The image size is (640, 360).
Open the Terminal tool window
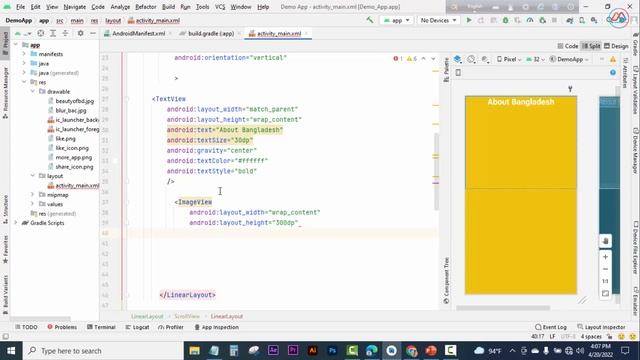tap(101, 327)
